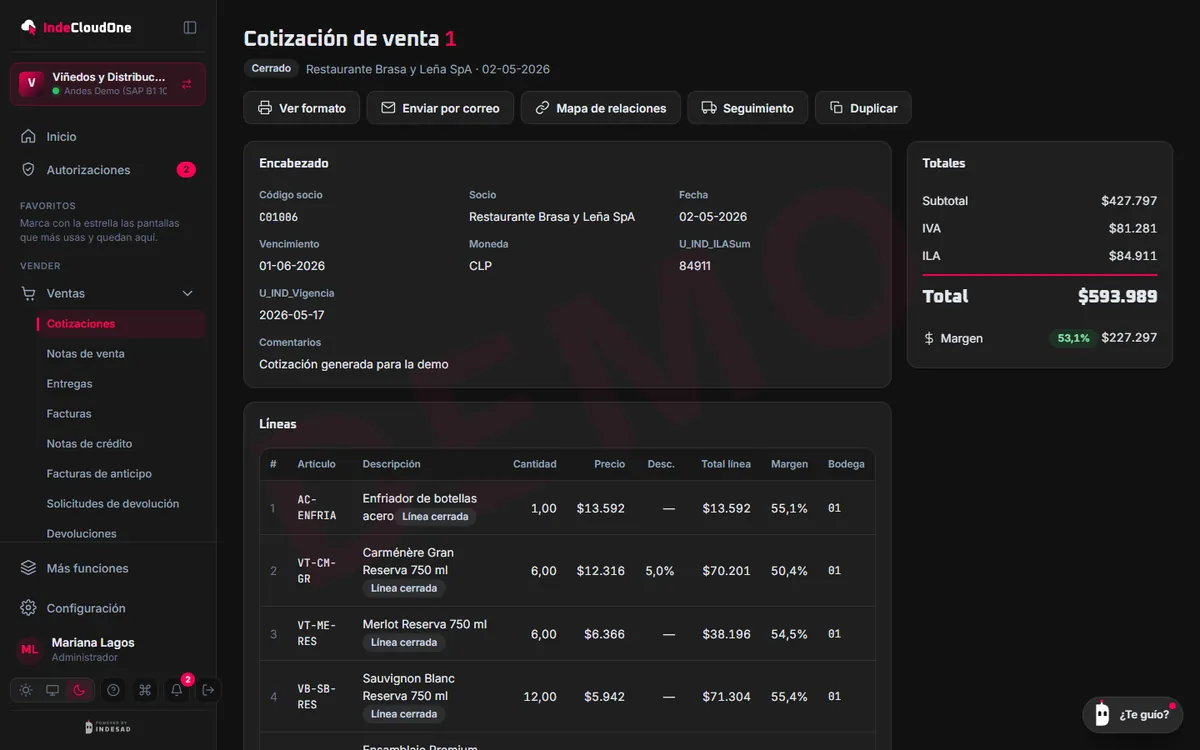Open Solicitudes de devolución
The width and height of the screenshot is (1200, 750).
(x=113, y=504)
